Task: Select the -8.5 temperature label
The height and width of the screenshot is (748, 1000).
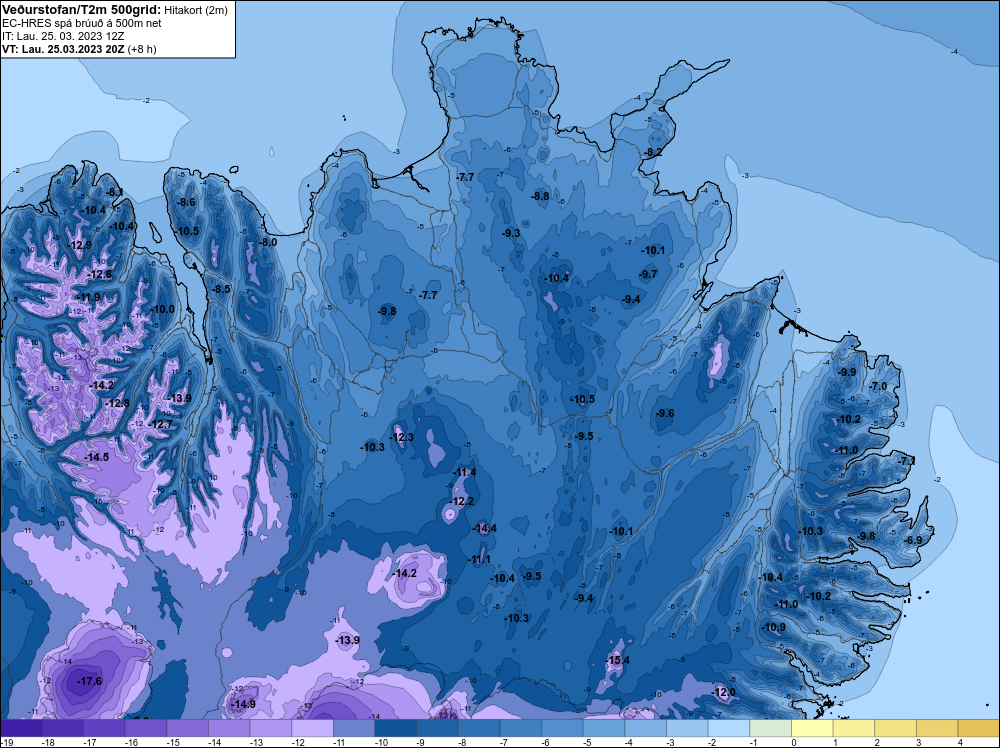Action: tap(221, 289)
